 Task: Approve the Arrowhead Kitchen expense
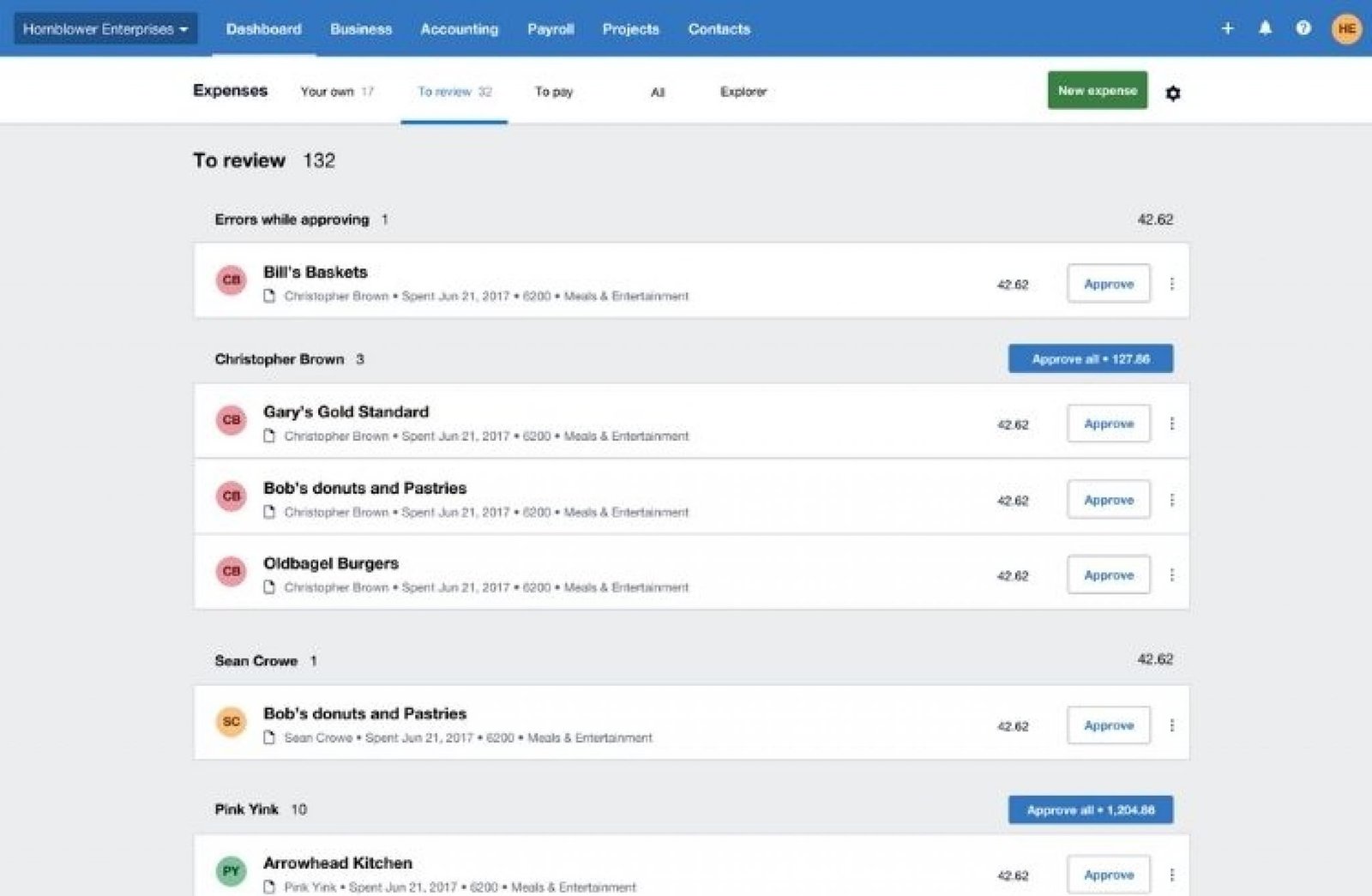(x=1109, y=875)
